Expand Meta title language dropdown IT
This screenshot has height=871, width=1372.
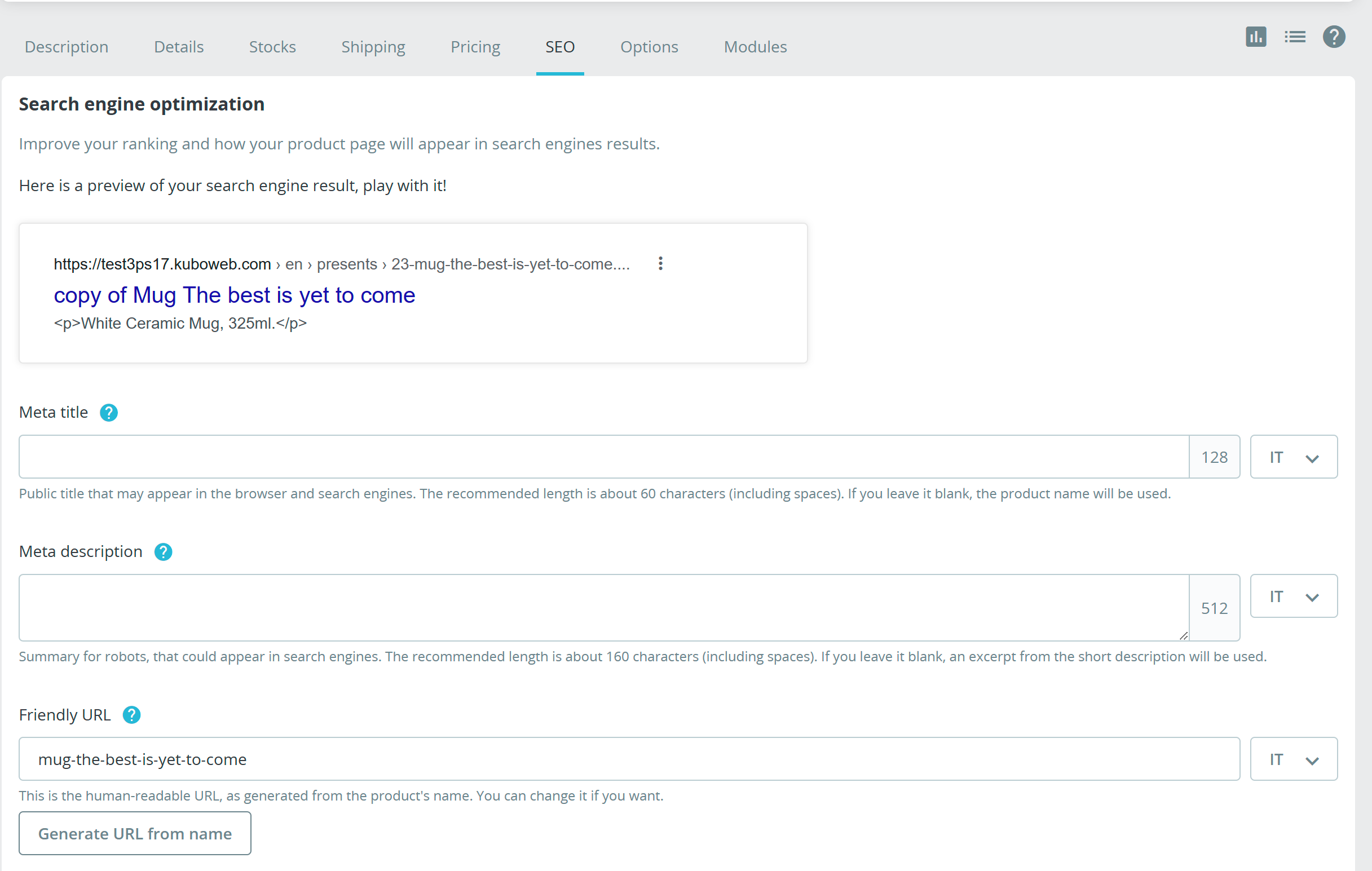coord(1294,457)
